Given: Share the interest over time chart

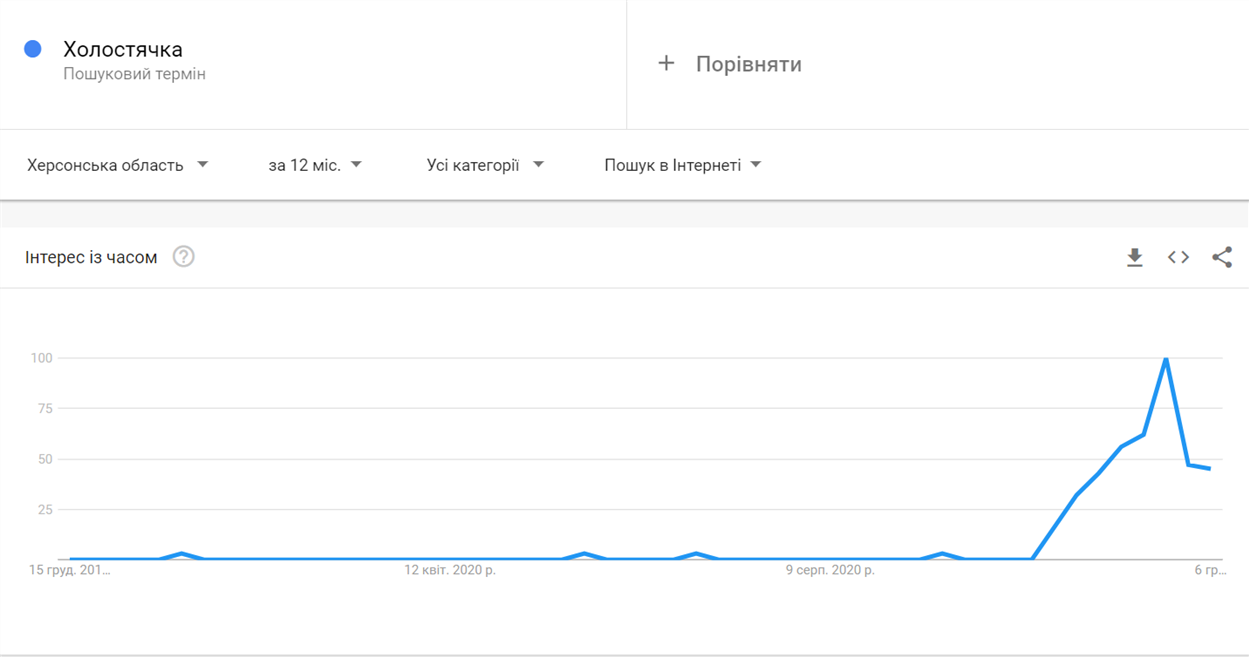Looking at the screenshot, I should 1221,258.
